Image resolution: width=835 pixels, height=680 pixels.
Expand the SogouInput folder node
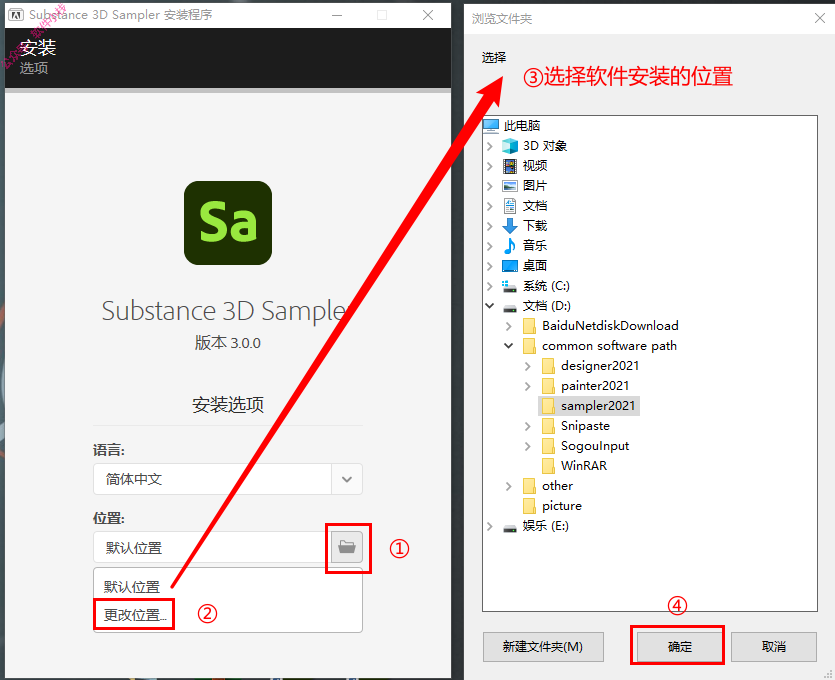[527, 446]
